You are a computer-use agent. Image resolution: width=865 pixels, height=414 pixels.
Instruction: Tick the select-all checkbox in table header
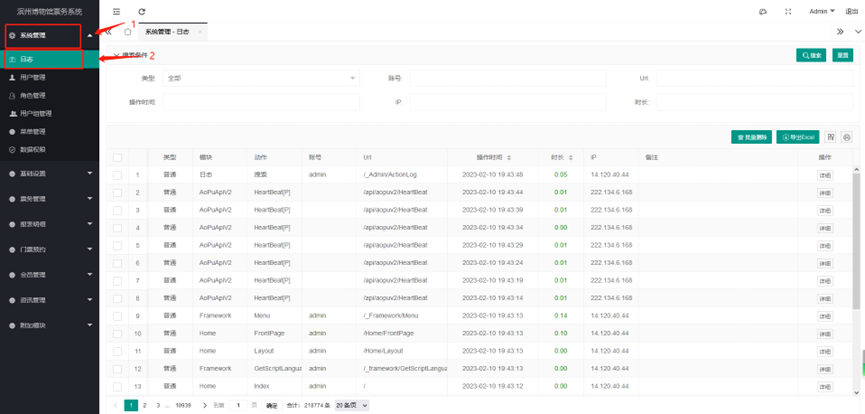coord(117,158)
